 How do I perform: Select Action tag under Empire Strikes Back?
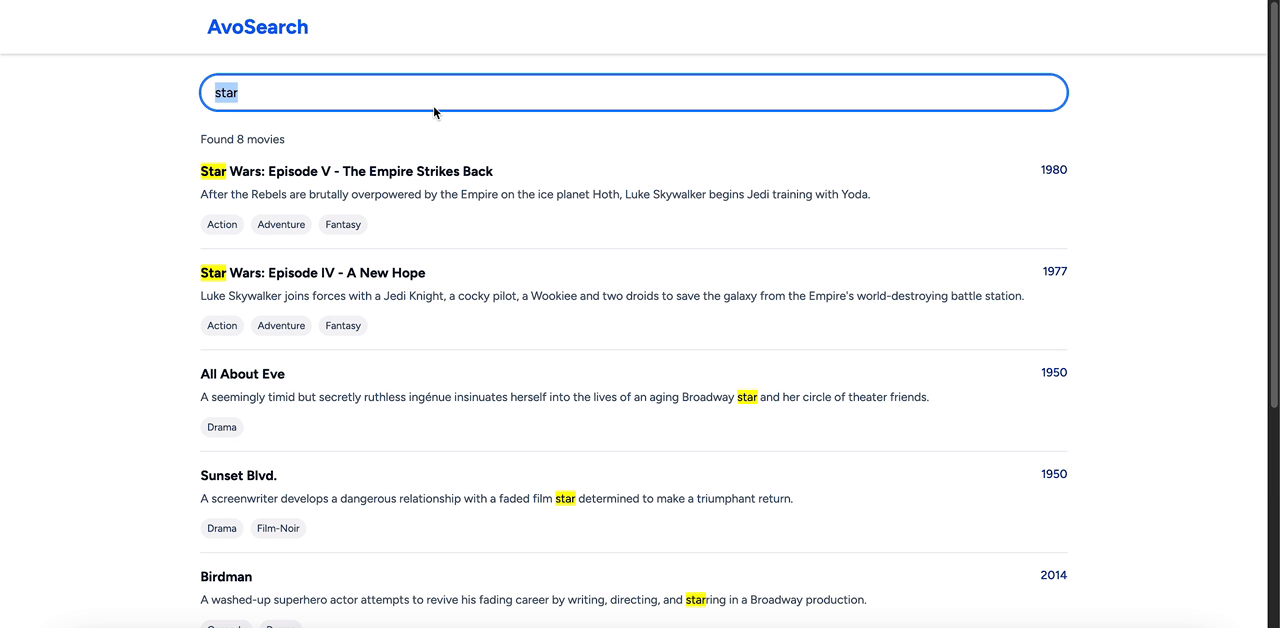pyautogui.click(x=222, y=225)
